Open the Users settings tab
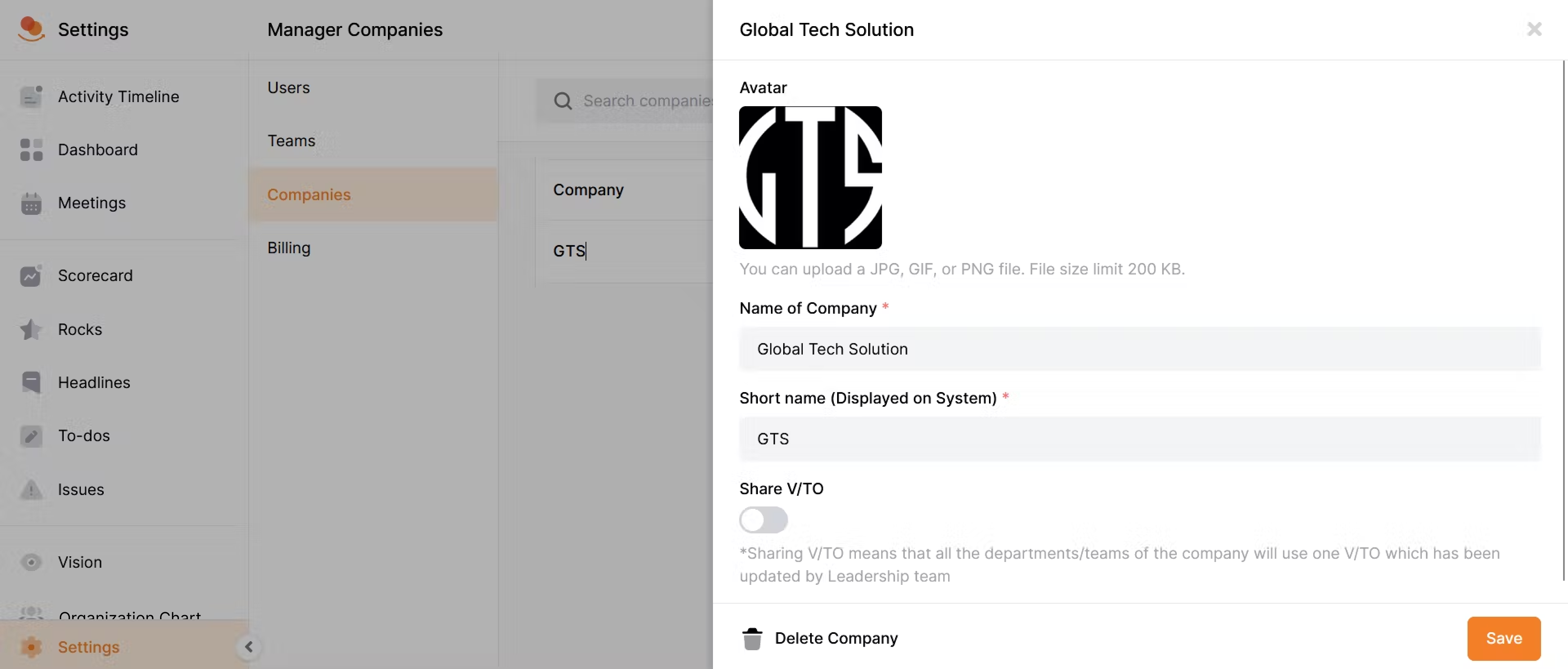 [289, 88]
